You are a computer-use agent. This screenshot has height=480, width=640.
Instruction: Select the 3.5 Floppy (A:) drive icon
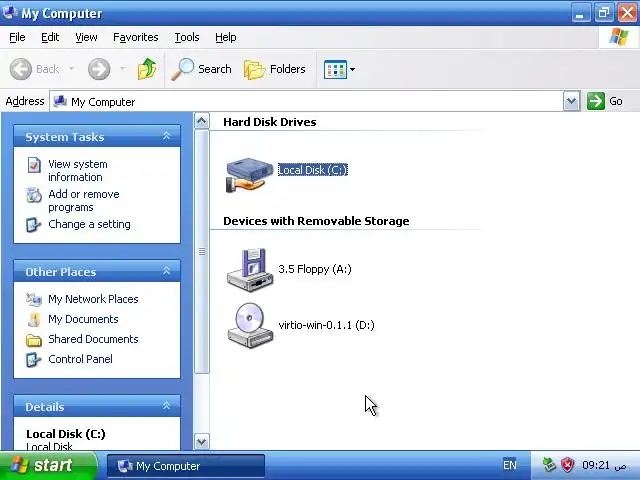pos(250,270)
